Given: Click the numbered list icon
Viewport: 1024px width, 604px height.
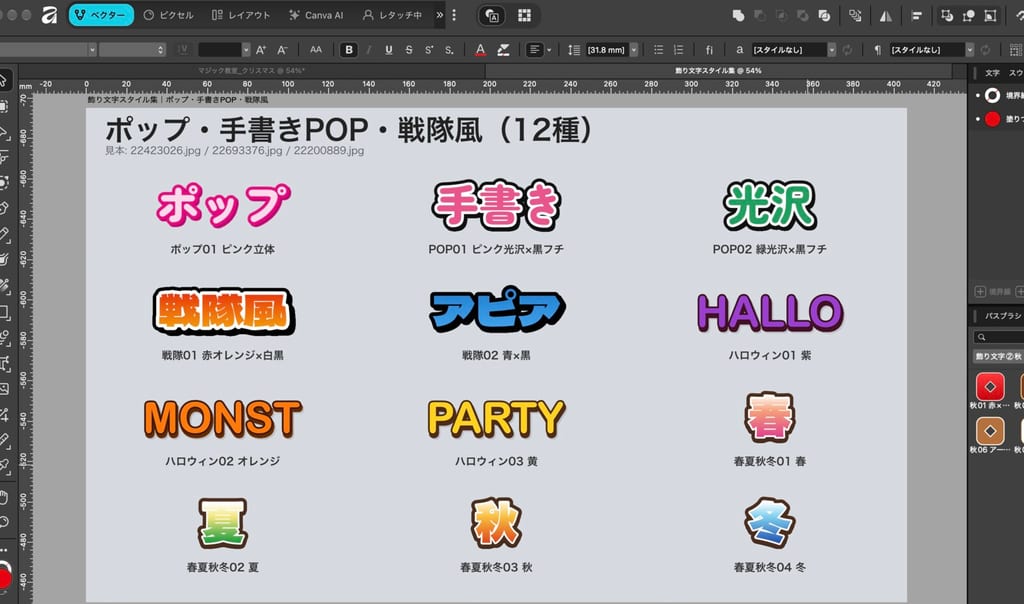Looking at the screenshot, I should pos(679,50).
